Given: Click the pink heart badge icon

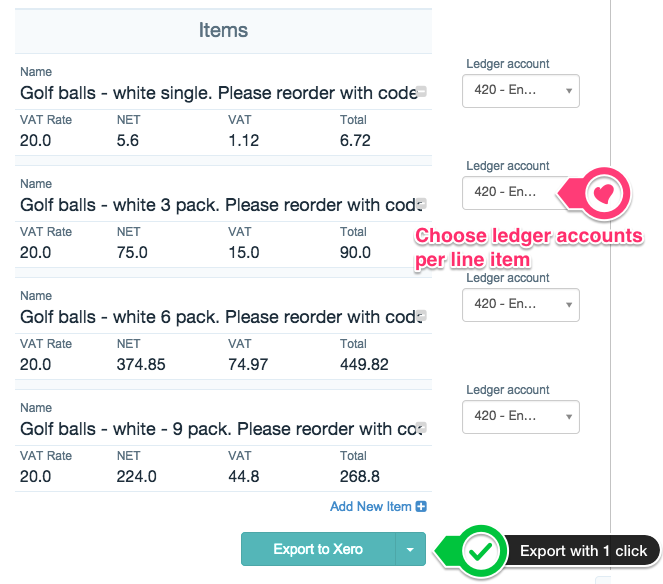Looking at the screenshot, I should pos(604,194).
